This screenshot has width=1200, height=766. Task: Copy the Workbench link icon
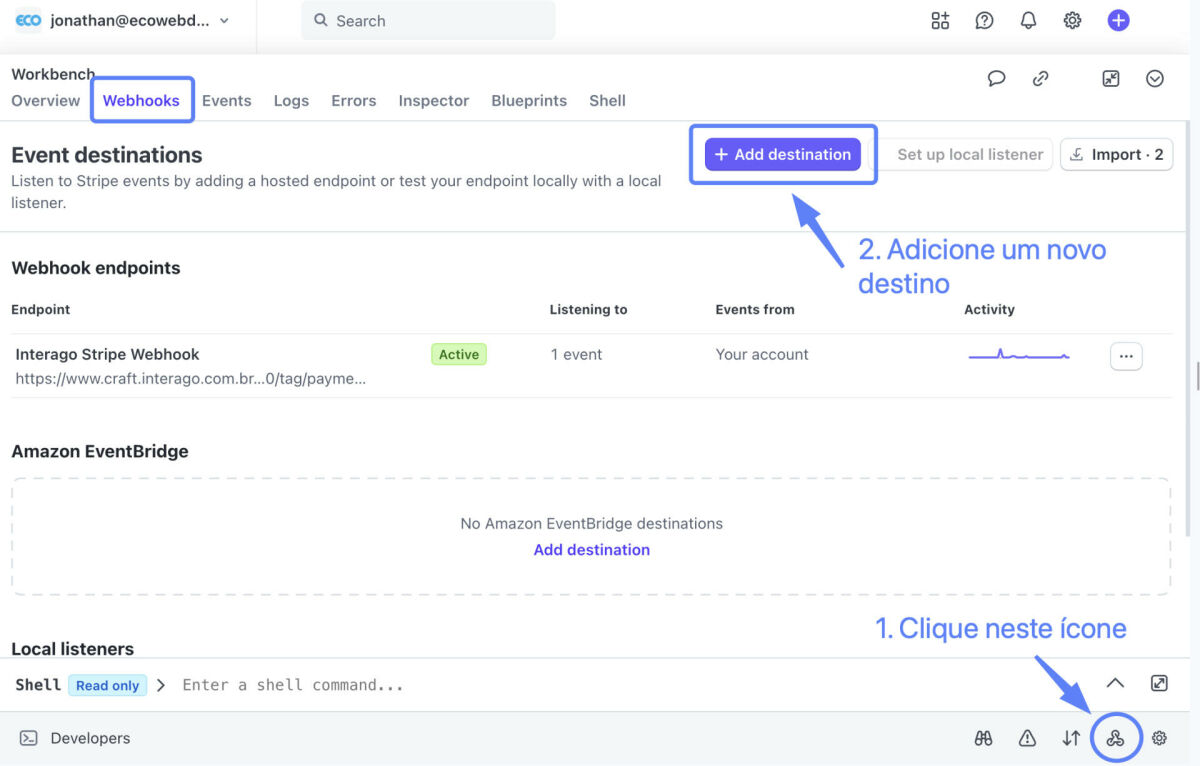[x=1040, y=78]
